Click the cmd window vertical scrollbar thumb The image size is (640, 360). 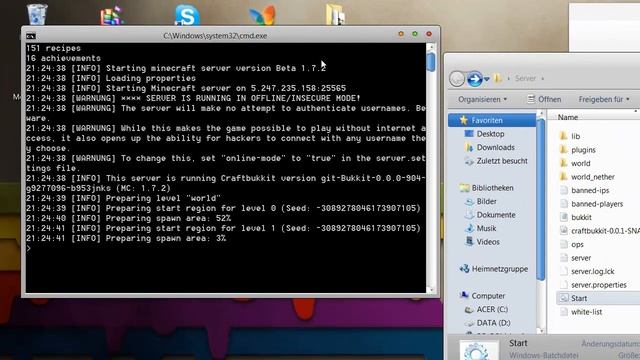coord(431,62)
